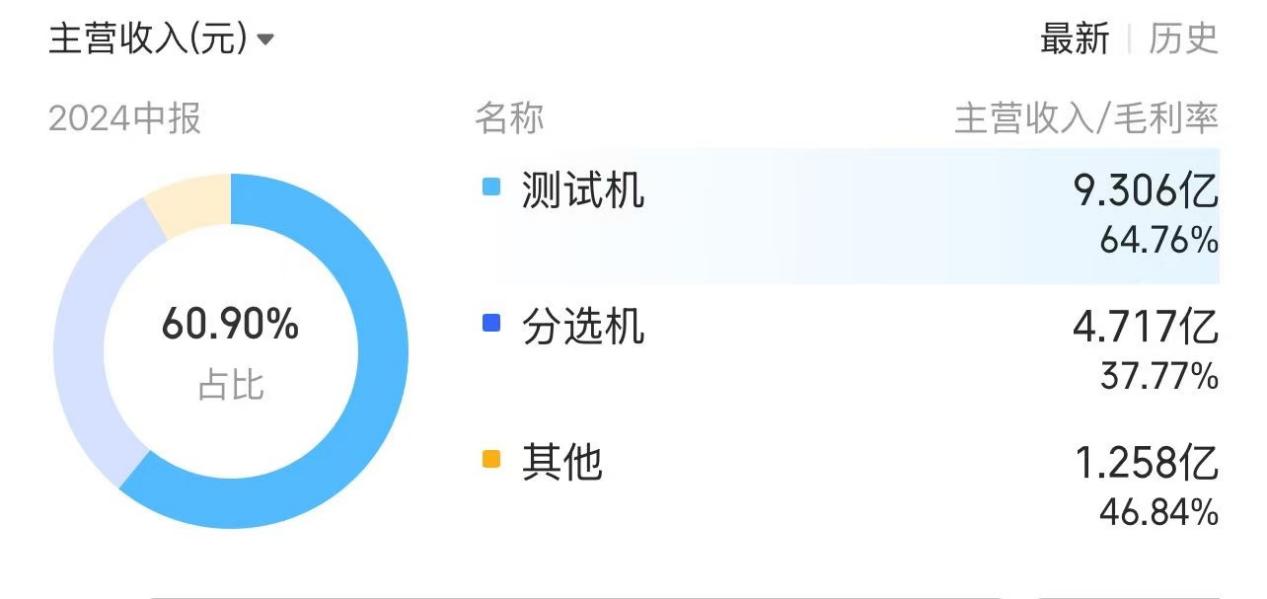The height and width of the screenshot is (599, 1267).
Task: Open the 主营收入(元) dropdown arrow
Action: [x=265, y=41]
